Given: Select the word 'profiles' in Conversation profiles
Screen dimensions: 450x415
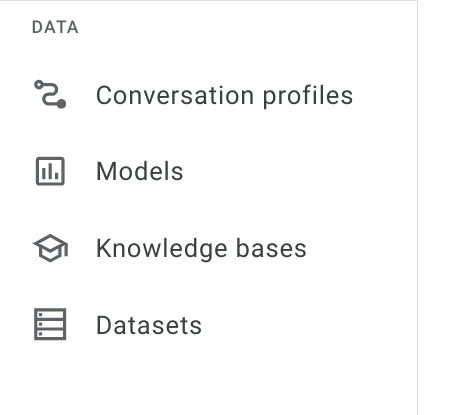Looking at the screenshot, I should [x=308, y=97].
